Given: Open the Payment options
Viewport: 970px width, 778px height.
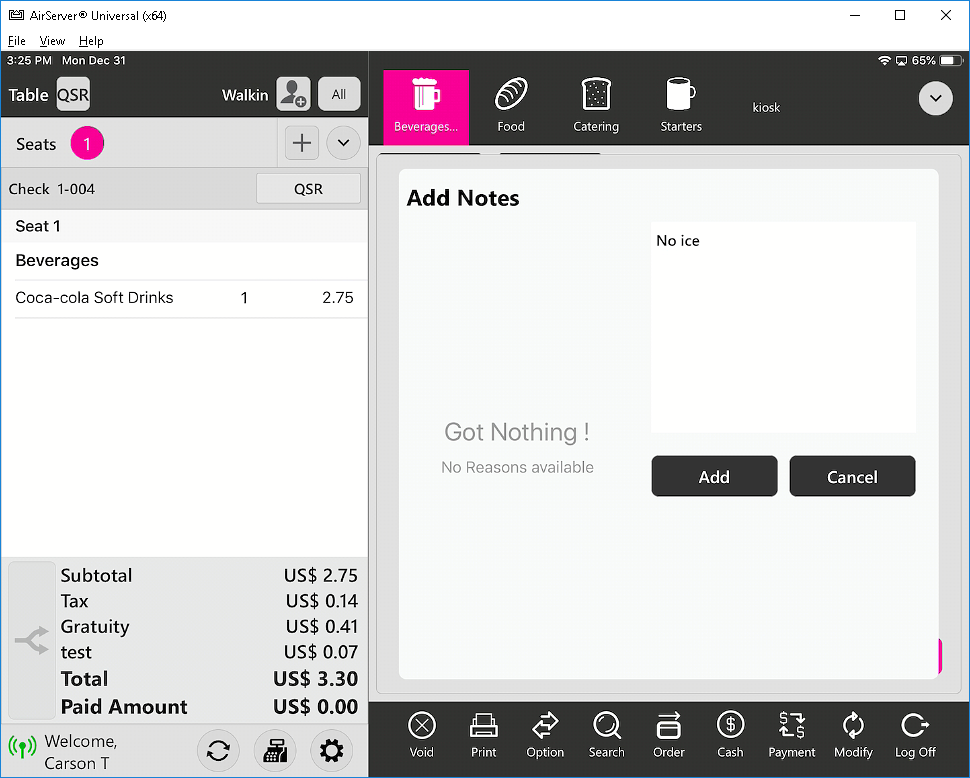Looking at the screenshot, I should click(792, 734).
